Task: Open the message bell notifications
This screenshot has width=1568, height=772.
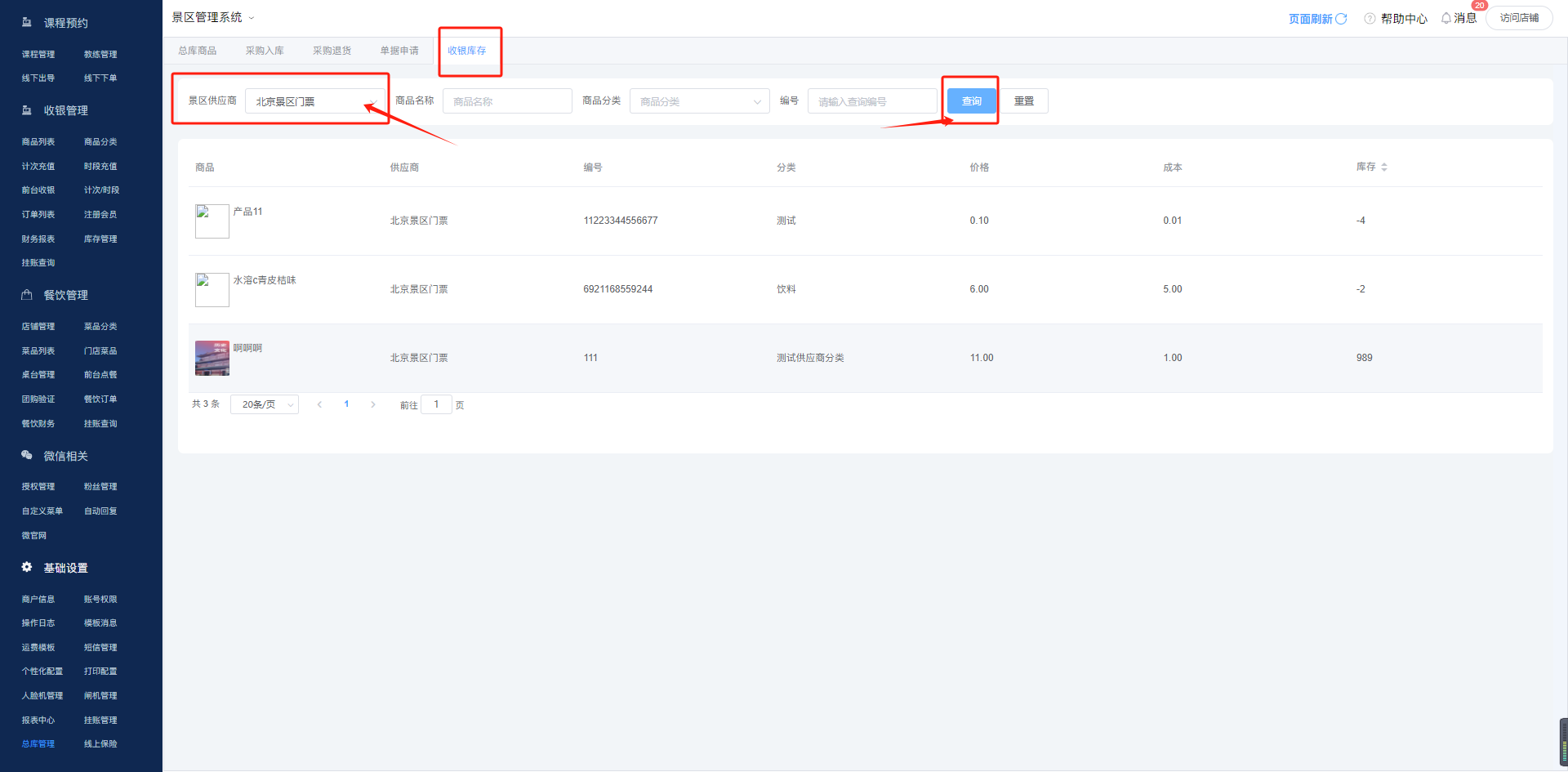Action: (1446, 18)
